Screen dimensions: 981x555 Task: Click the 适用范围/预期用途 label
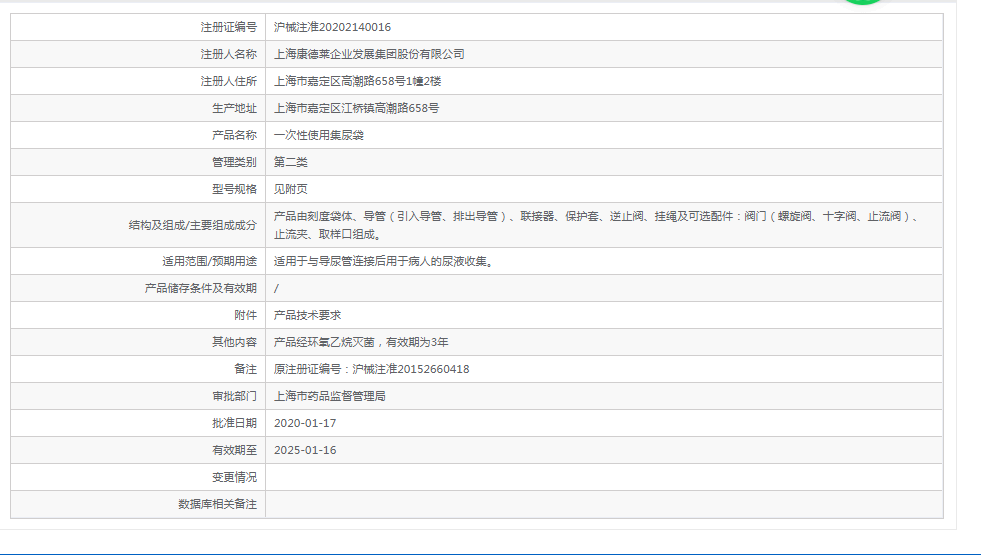(210, 262)
